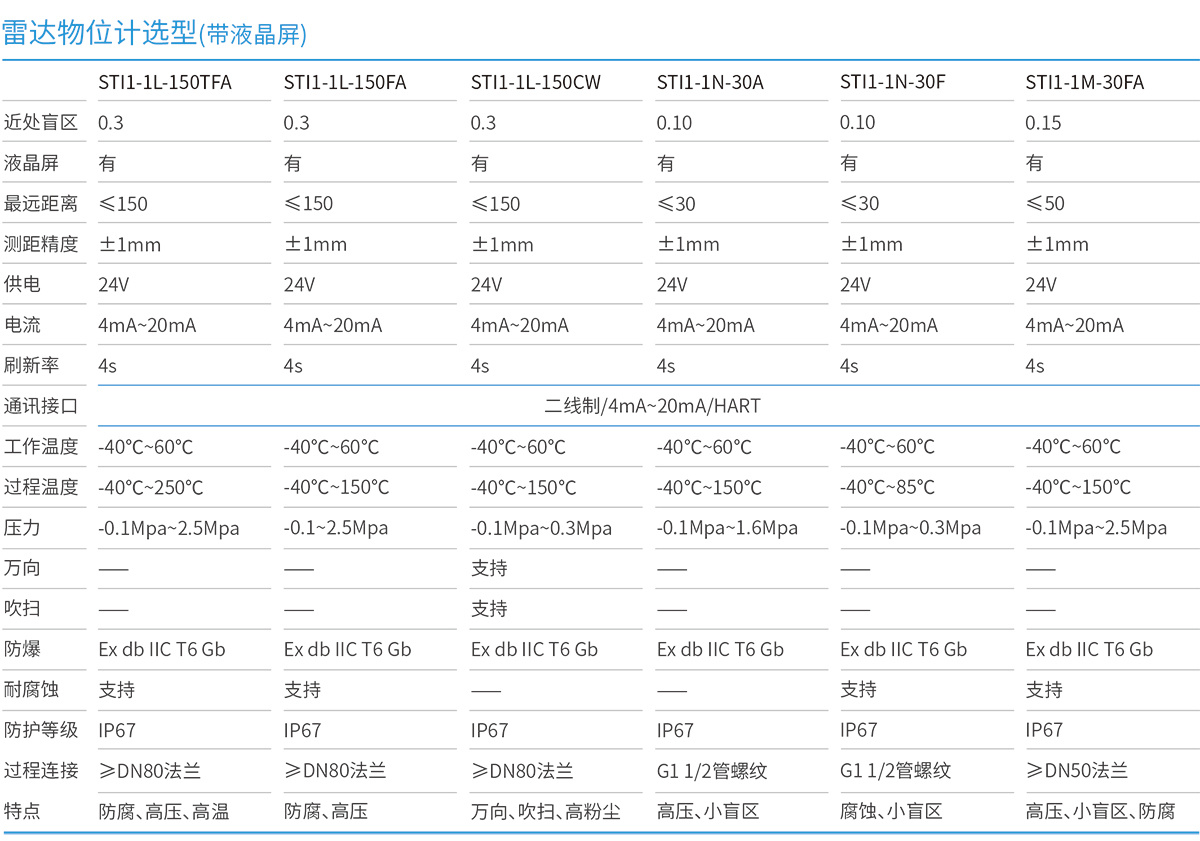Click 4s refresh rate under STI1-1L-150TFA

(107, 366)
